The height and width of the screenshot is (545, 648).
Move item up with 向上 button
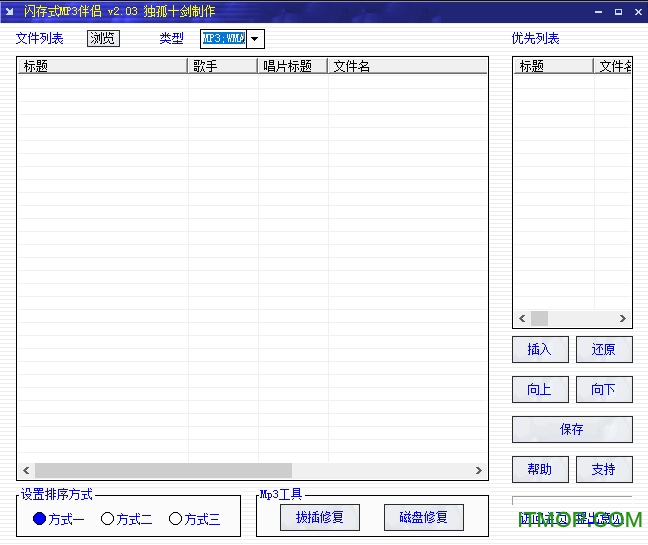(x=540, y=389)
